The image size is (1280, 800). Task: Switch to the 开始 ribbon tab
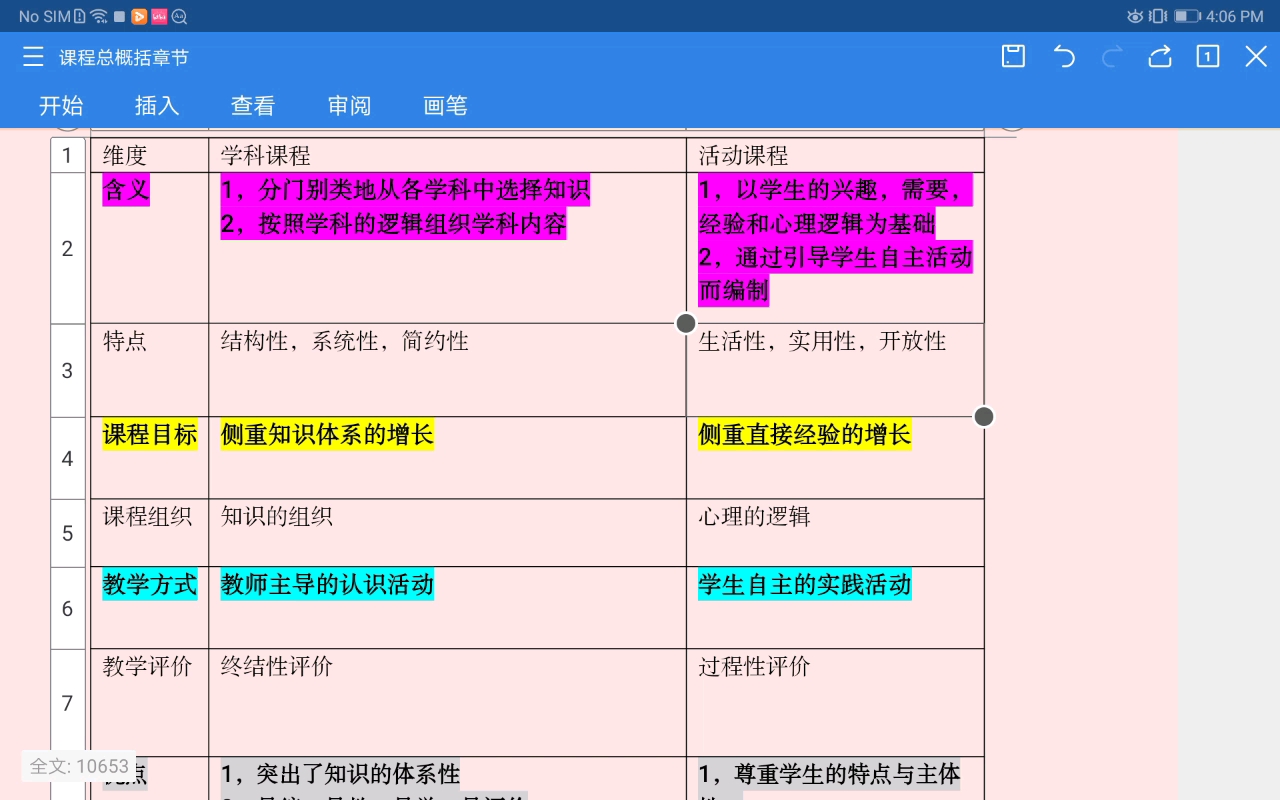(62, 106)
